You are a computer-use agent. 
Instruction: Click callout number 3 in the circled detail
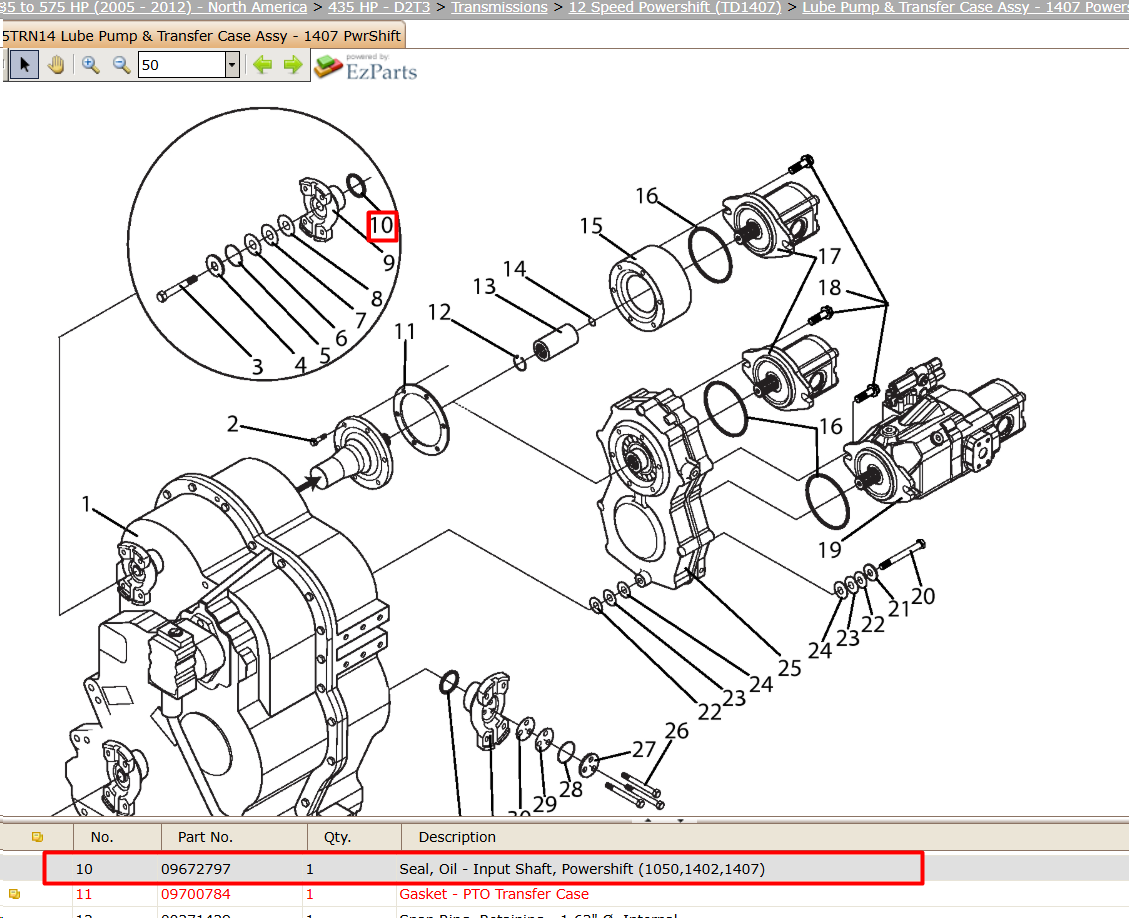257,367
